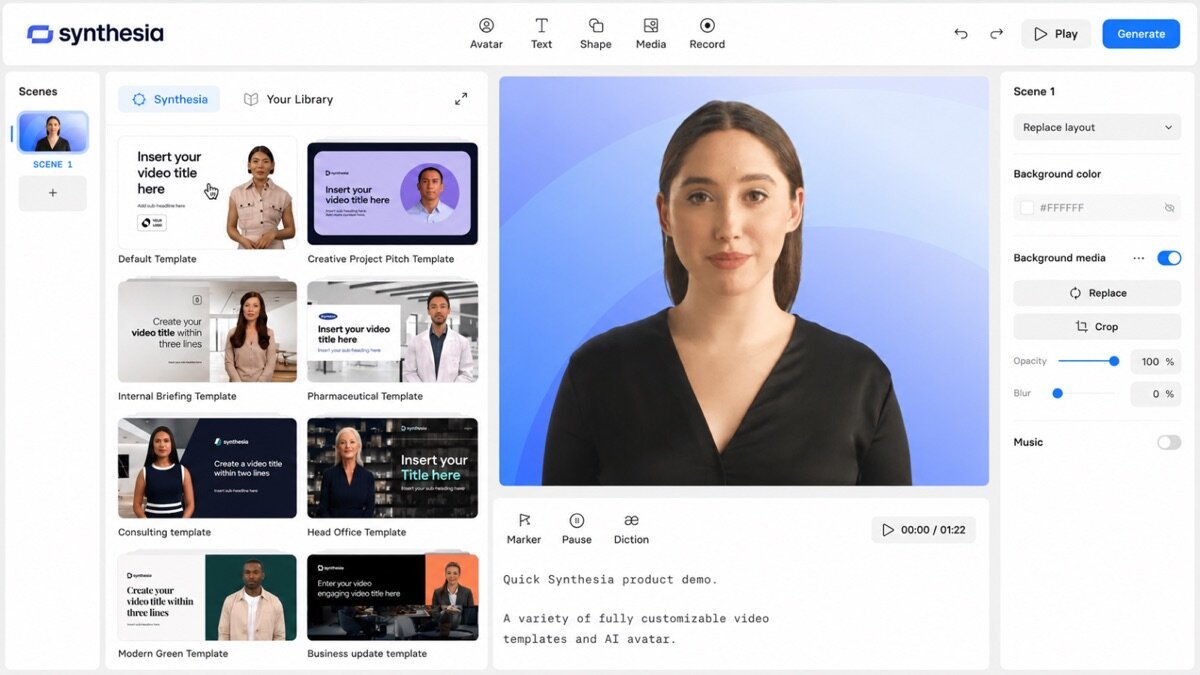Click the Generate button
The image size is (1200, 675).
pyautogui.click(x=1141, y=34)
